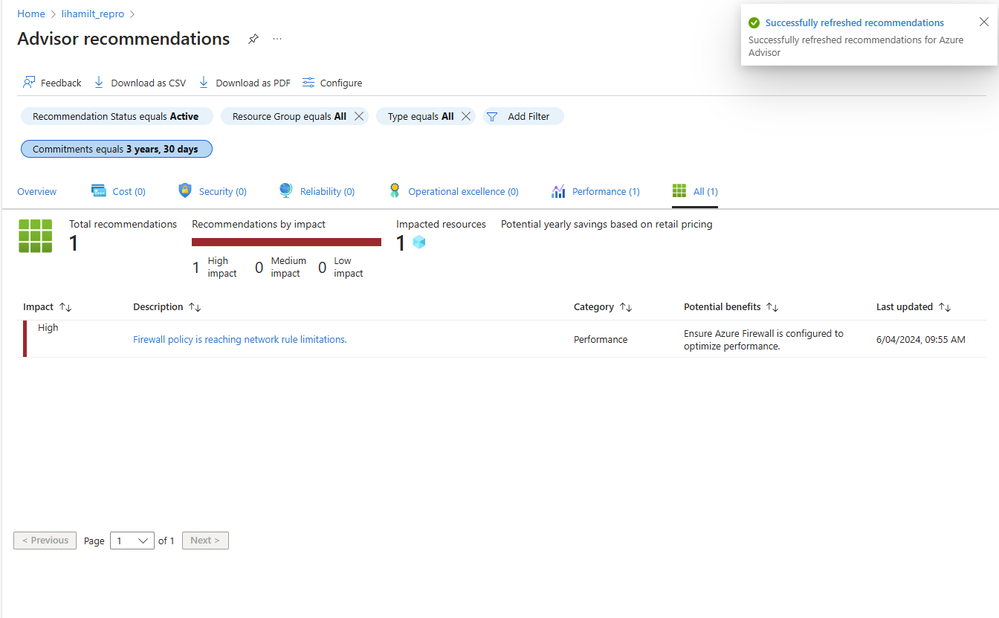This screenshot has height=618, width=999.
Task: Go to Home in the breadcrumb
Action: point(31,13)
